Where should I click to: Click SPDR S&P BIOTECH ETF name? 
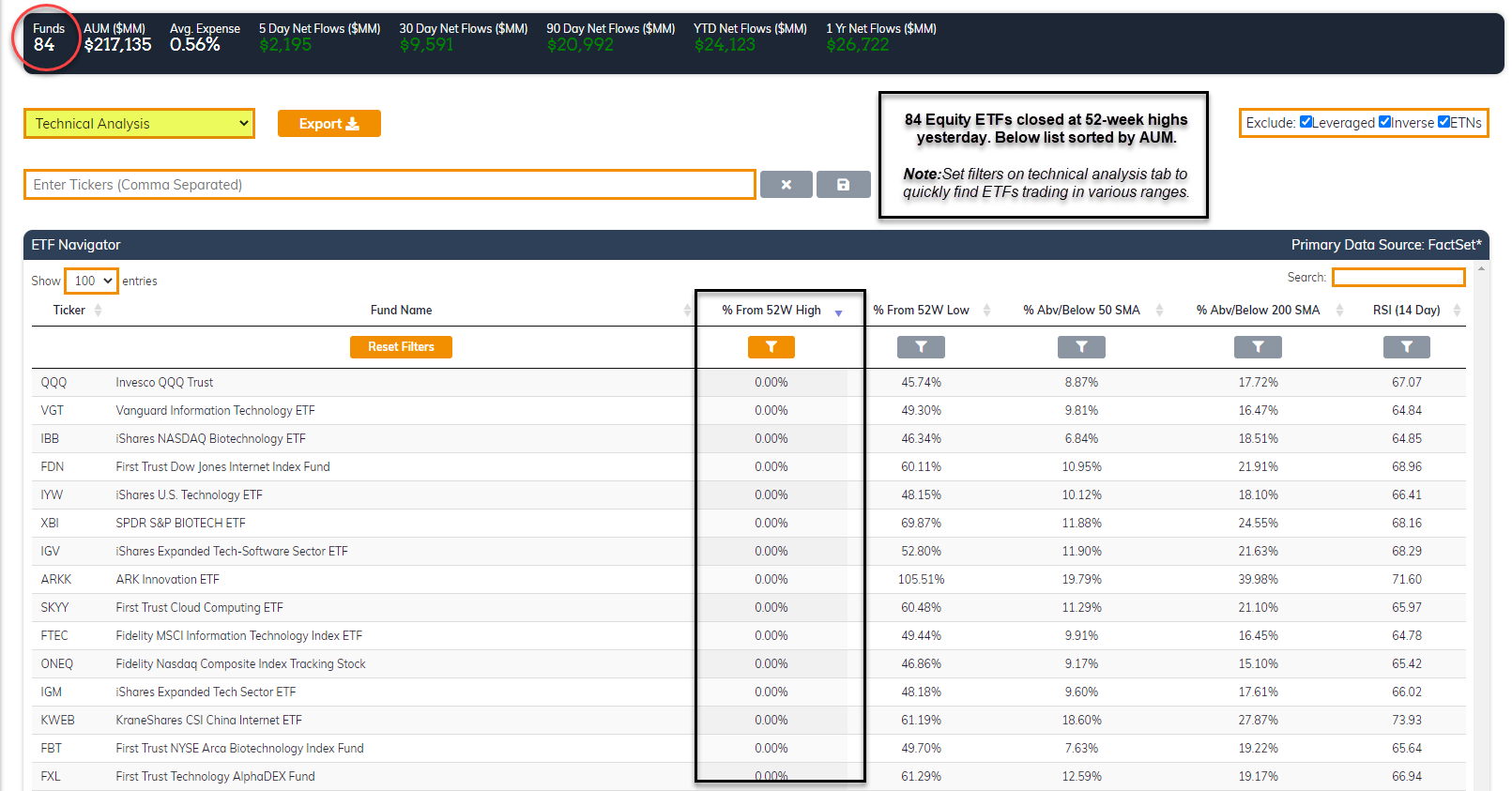pos(180,524)
